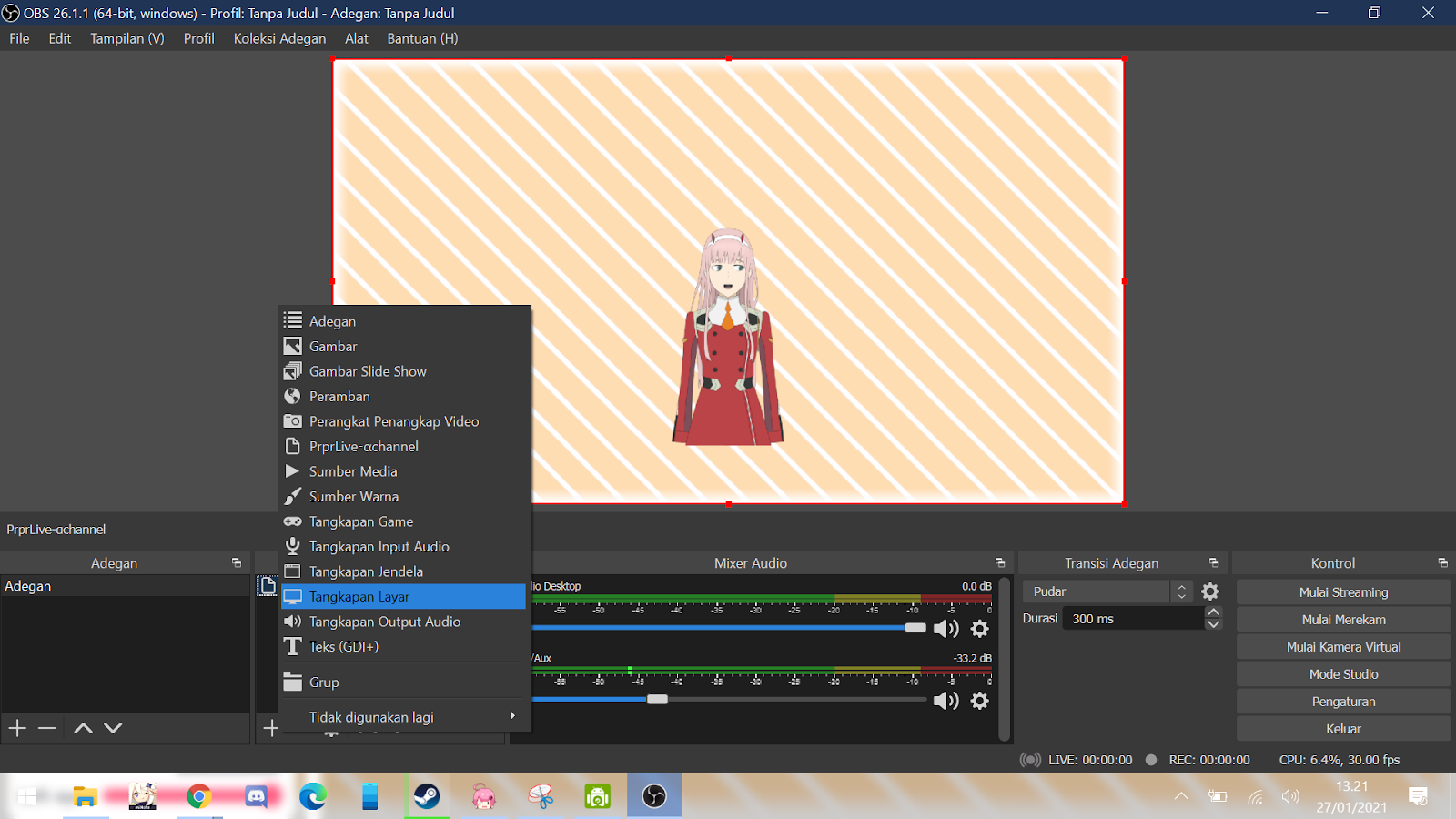The image size is (1456, 819).
Task: Adjust the Desktop Audio volume slider handle
Action: coord(915,628)
